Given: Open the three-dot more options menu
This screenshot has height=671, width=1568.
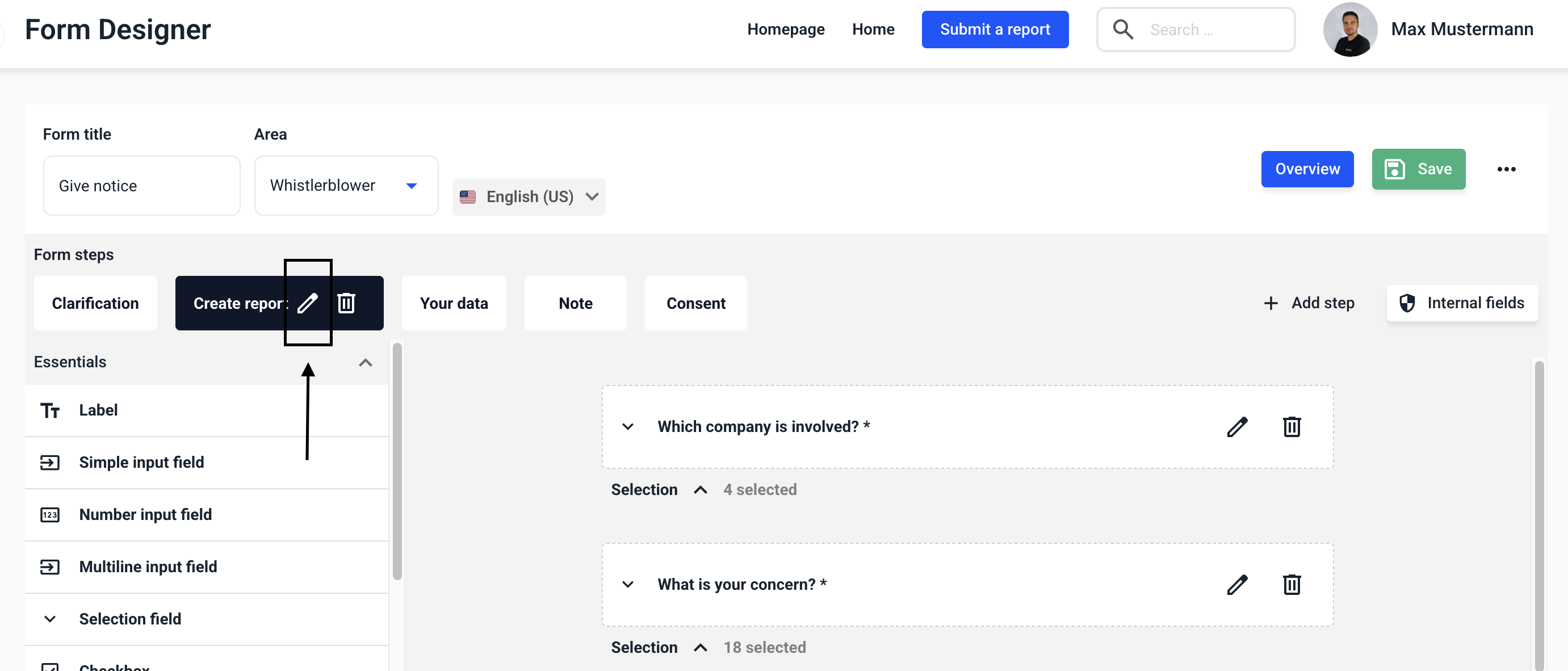Looking at the screenshot, I should point(1506,169).
